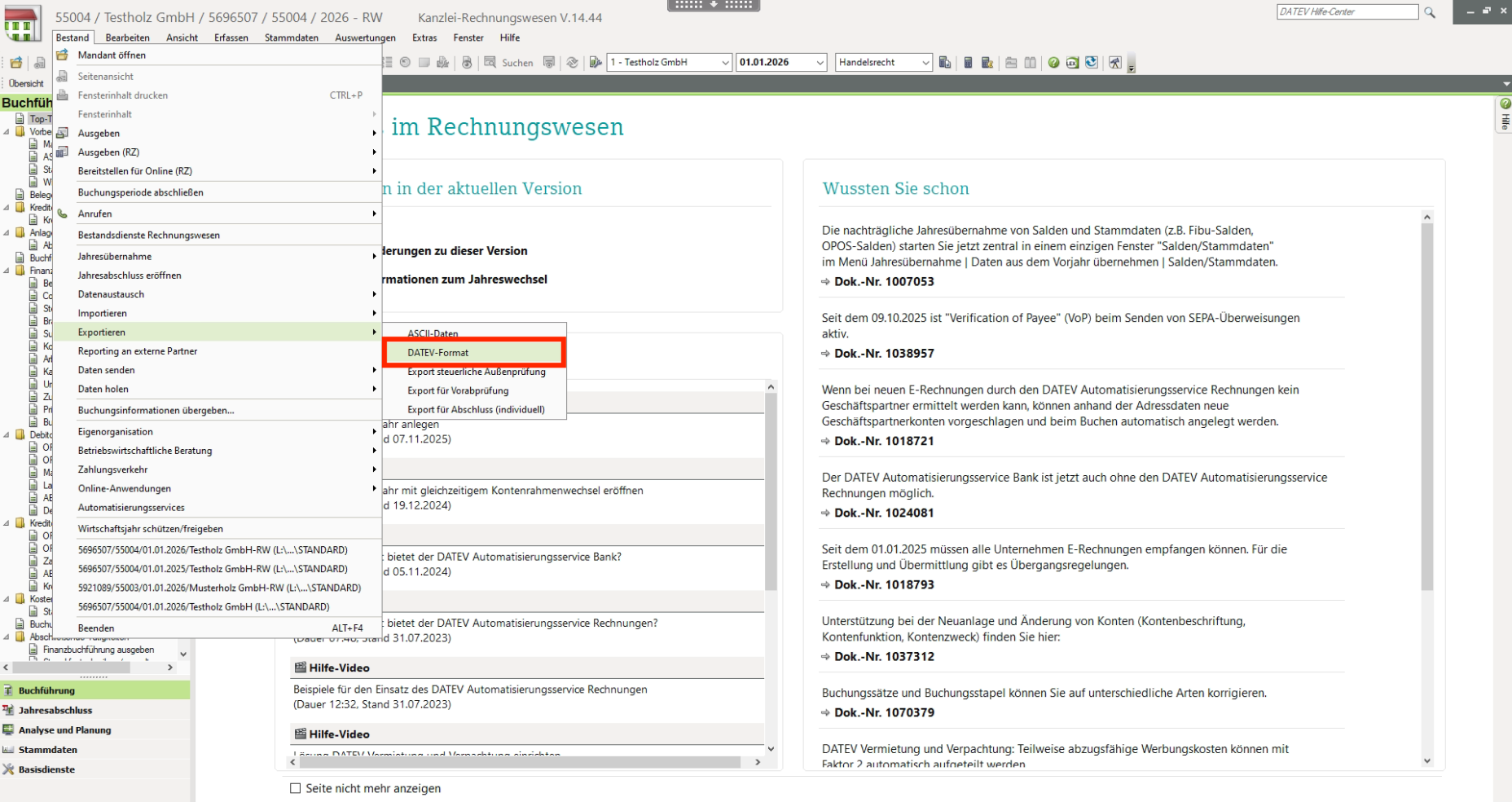Click the round back-arrow icon in the toolbar
This screenshot has width=1512, height=802.
point(405,62)
